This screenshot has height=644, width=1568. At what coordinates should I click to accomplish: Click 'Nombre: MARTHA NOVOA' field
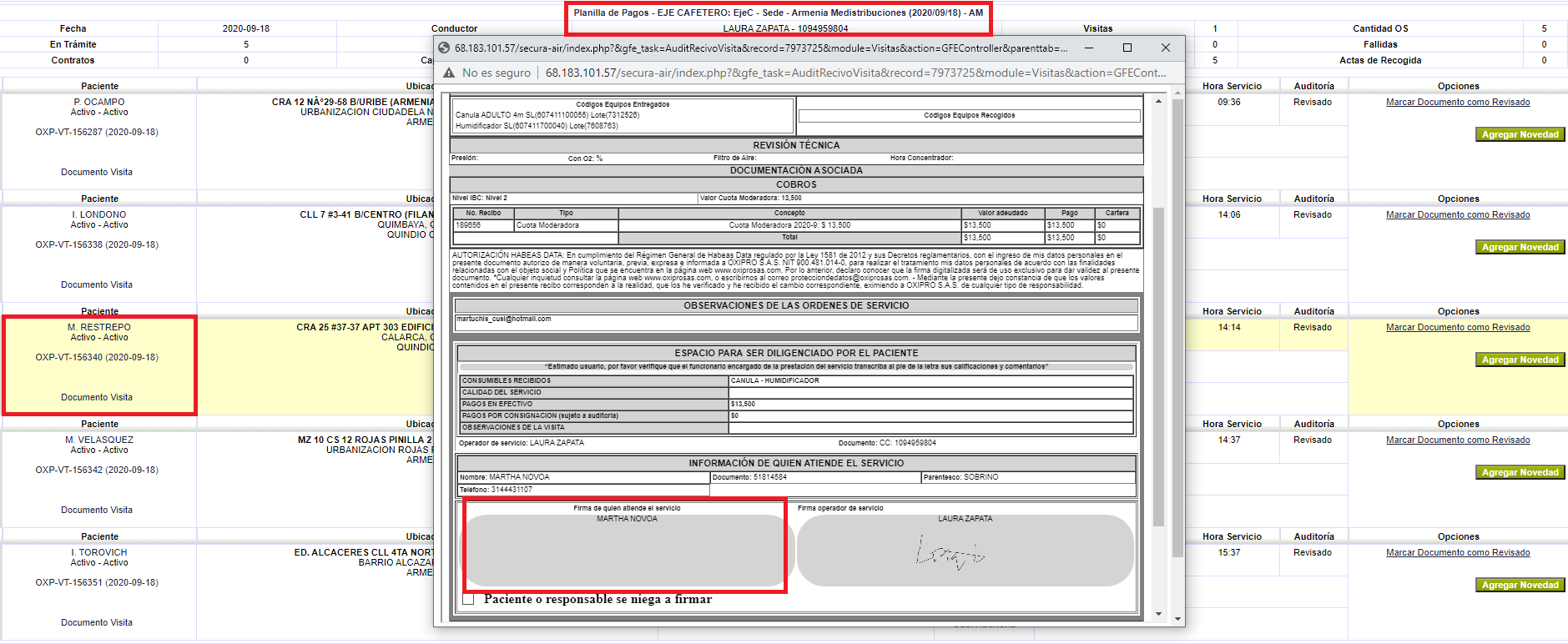(583, 477)
